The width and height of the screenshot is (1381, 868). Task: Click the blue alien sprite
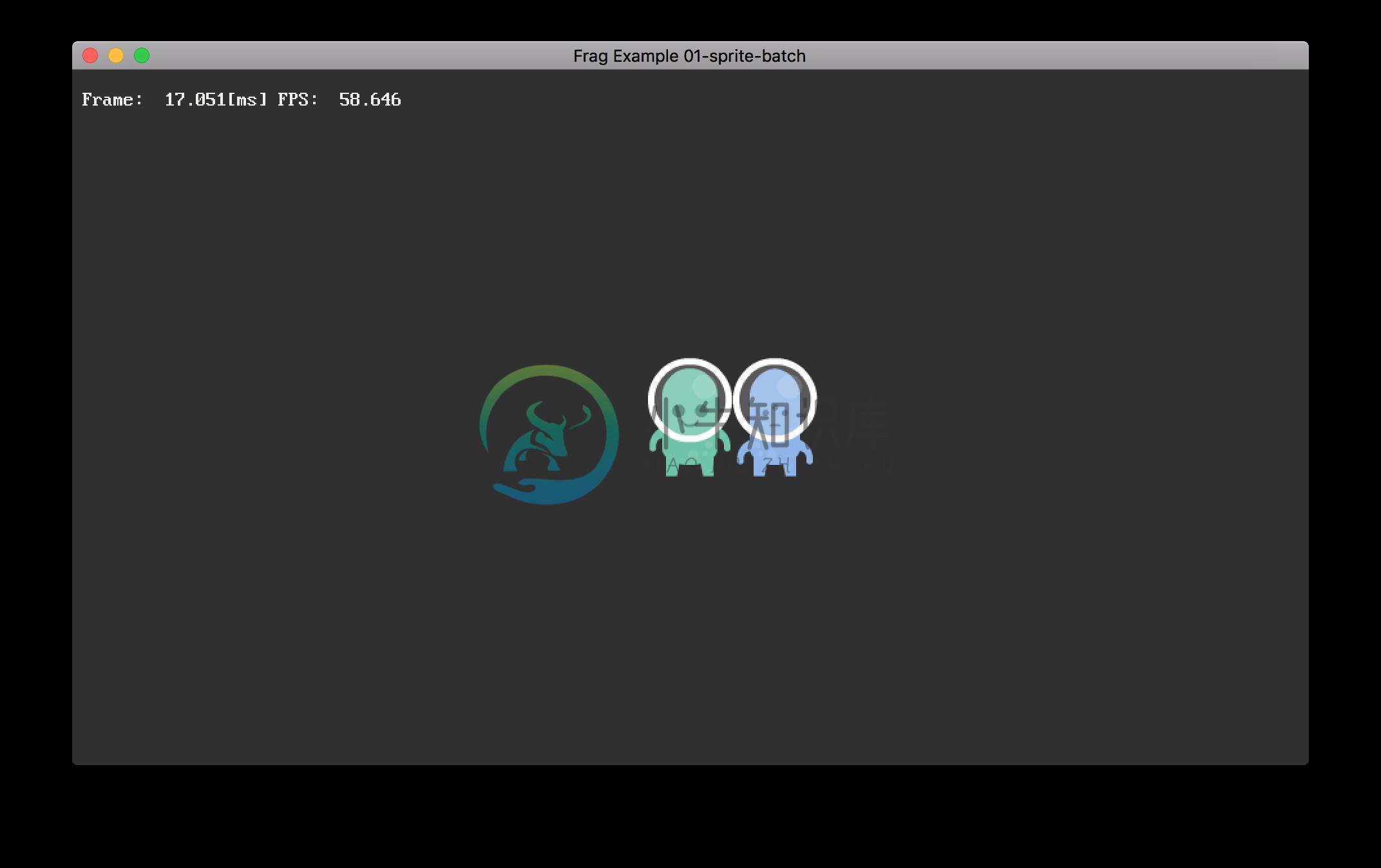(x=775, y=417)
